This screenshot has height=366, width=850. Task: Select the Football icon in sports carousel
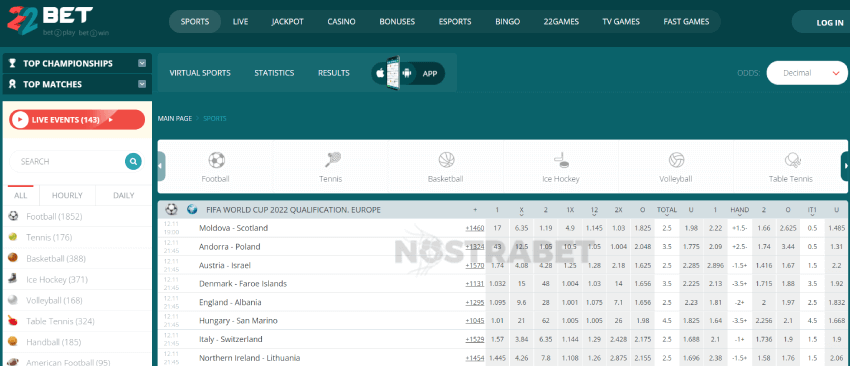point(216,160)
